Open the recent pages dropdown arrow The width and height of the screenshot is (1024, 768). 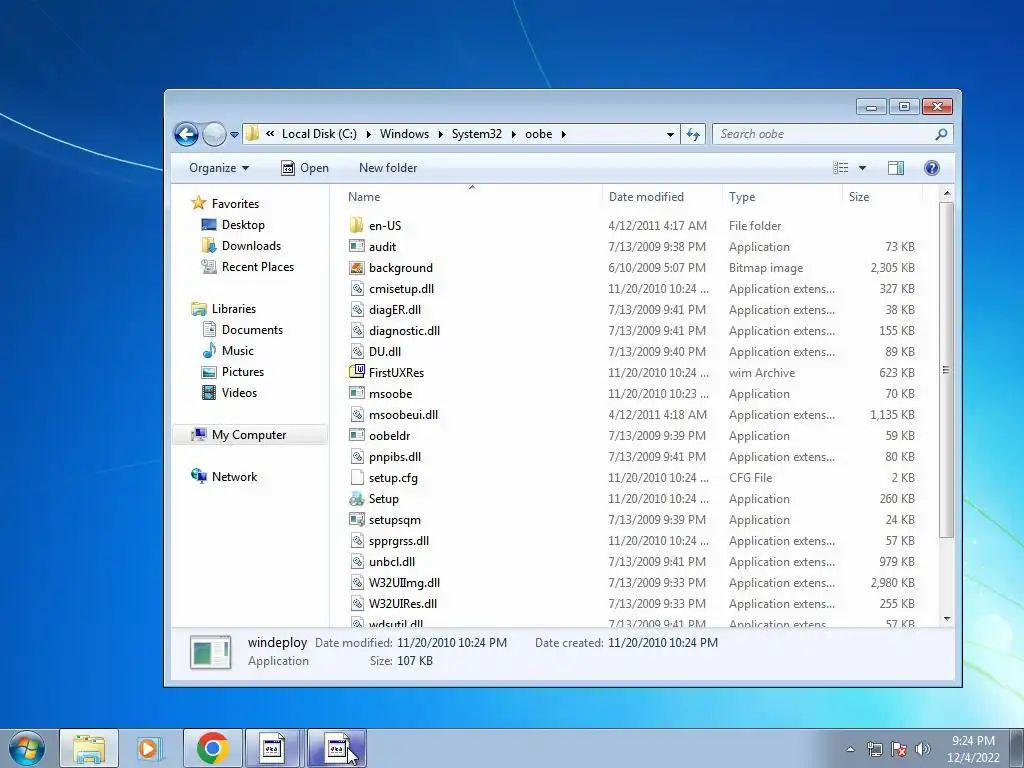[234, 135]
